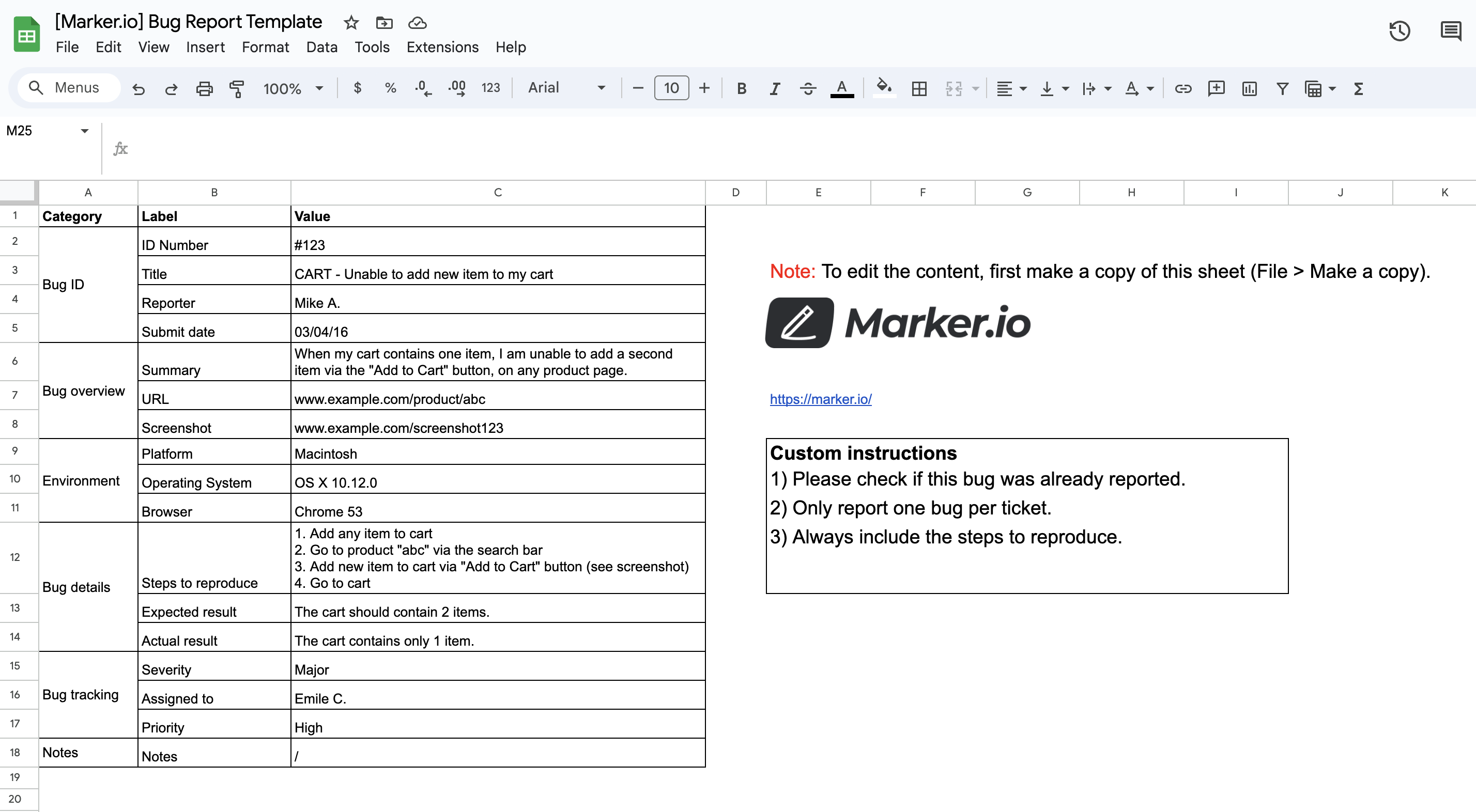
Task: Open the Insert menu
Action: pyautogui.click(x=205, y=47)
